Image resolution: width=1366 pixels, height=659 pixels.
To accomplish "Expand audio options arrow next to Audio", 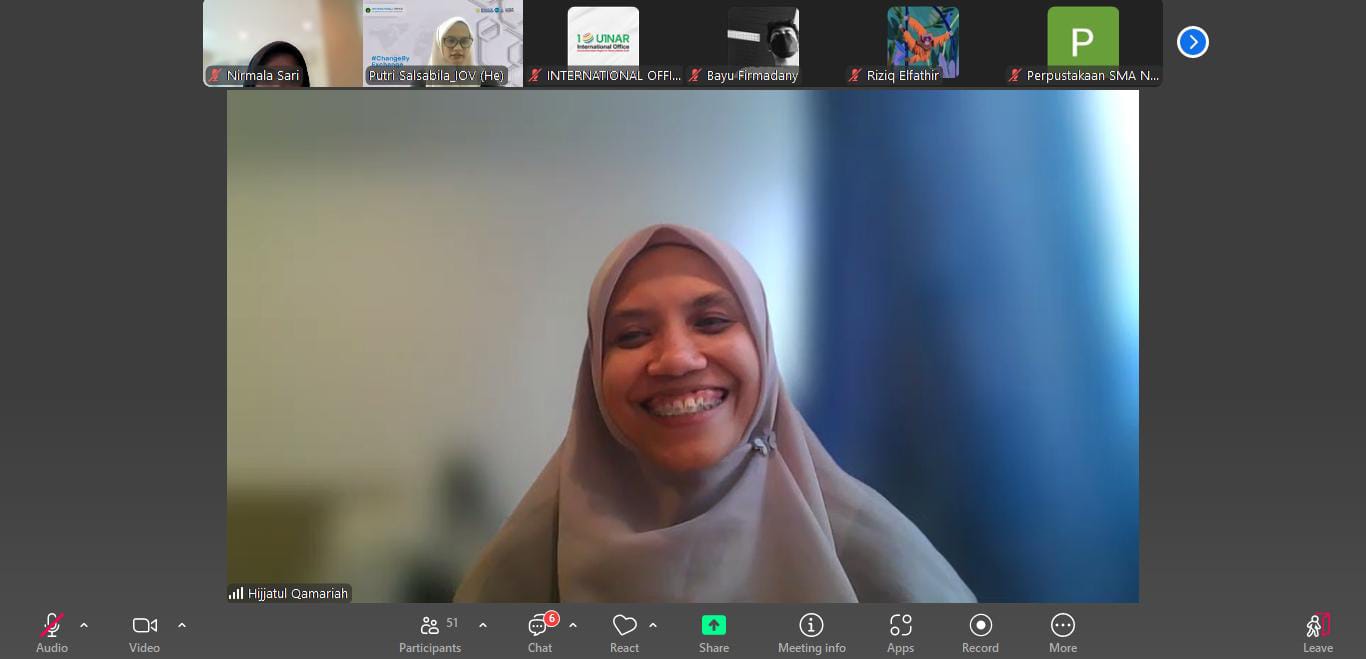I will tap(84, 625).
